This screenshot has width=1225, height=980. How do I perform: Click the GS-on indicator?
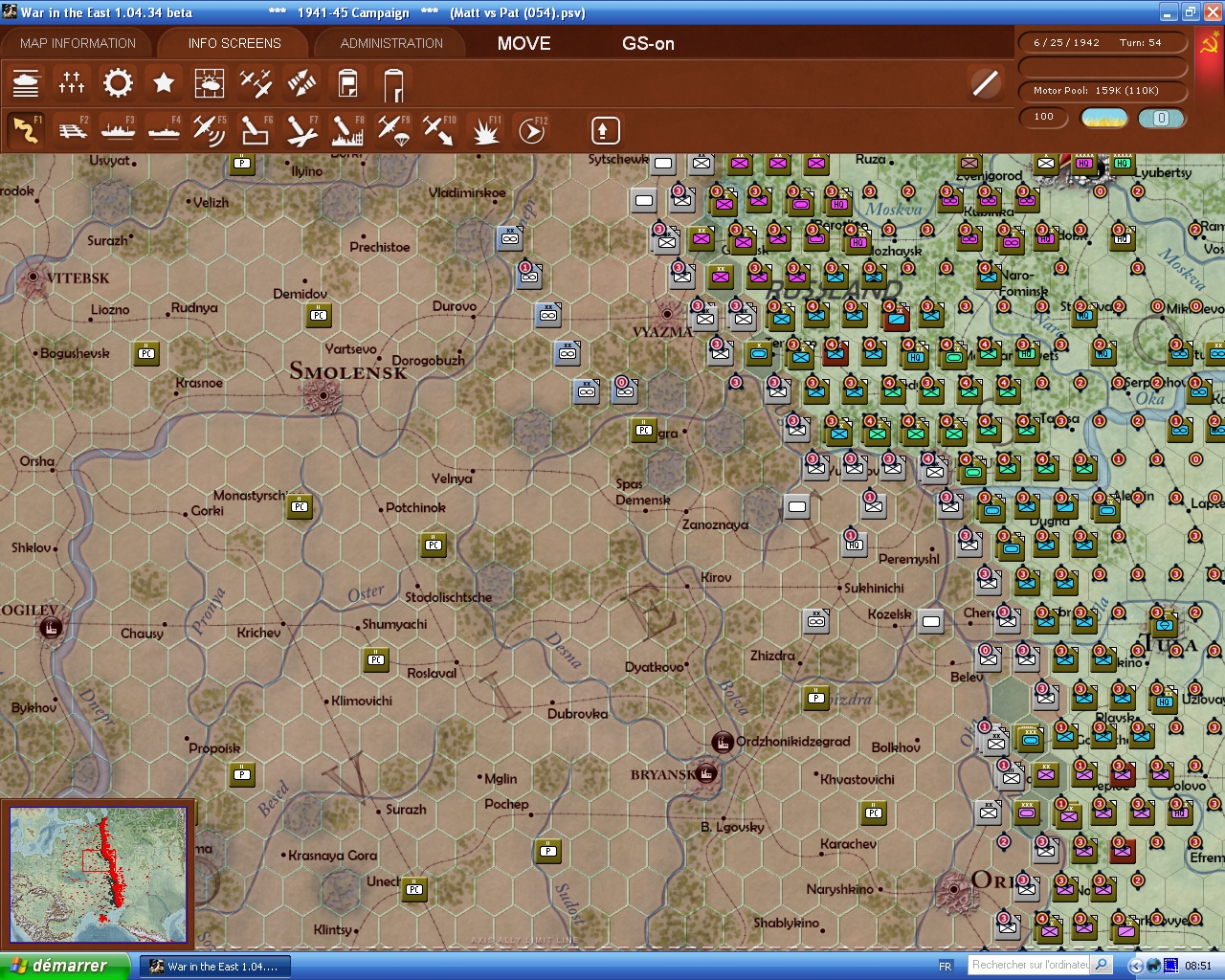(648, 43)
